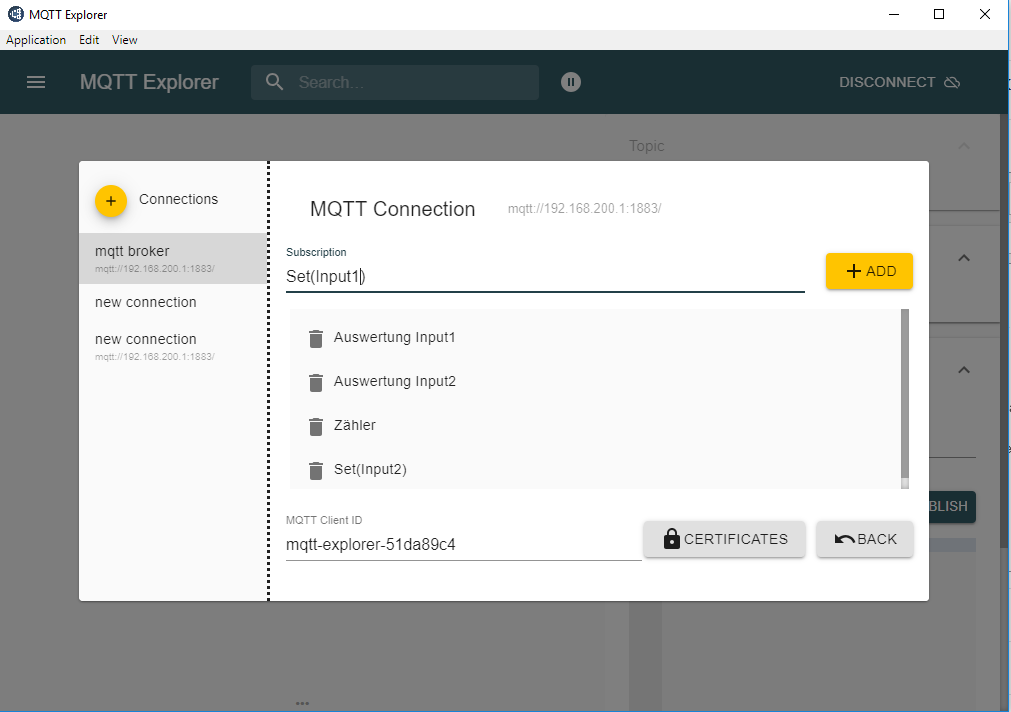Select the mqtt broker connection
The image size is (1011, 712).
(172, 258)
